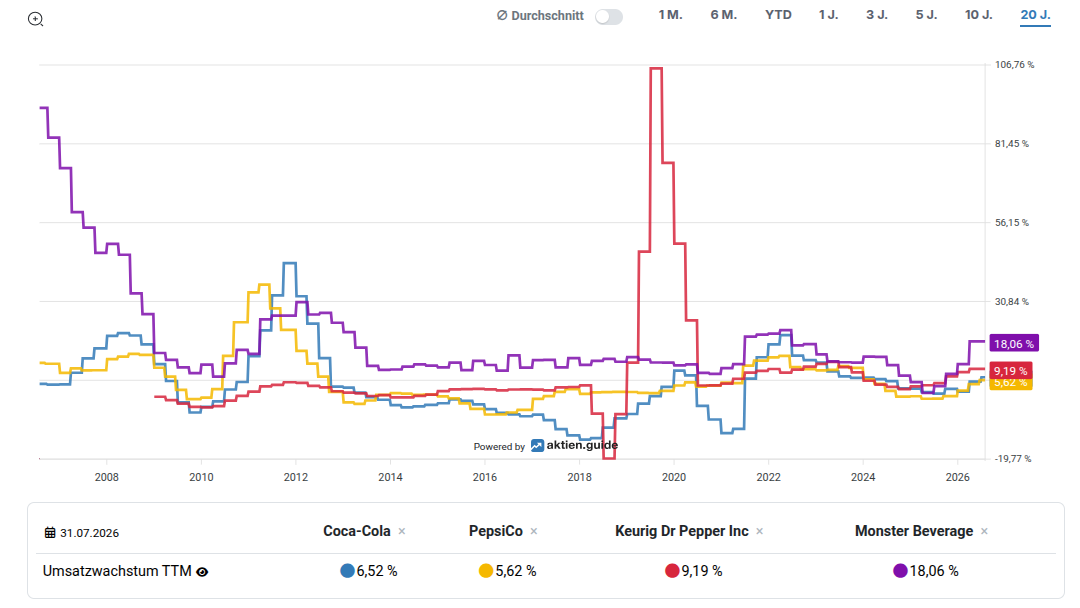Screen dimensions: 1080x608
Task: Click the red 9,19 % value badge
Action: tap(1010, 370)
